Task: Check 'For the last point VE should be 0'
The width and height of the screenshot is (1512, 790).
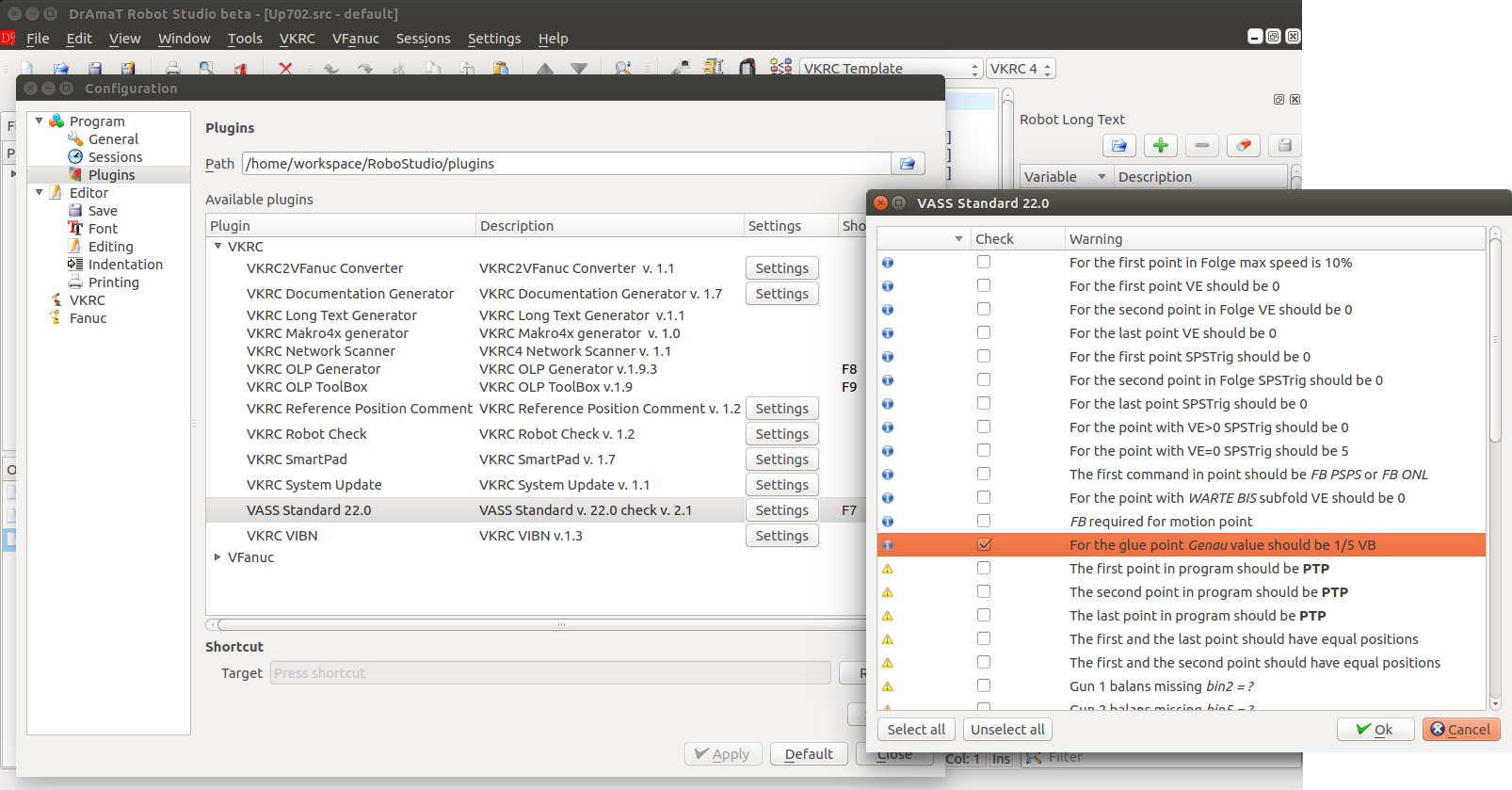Action: click(984, 332)
